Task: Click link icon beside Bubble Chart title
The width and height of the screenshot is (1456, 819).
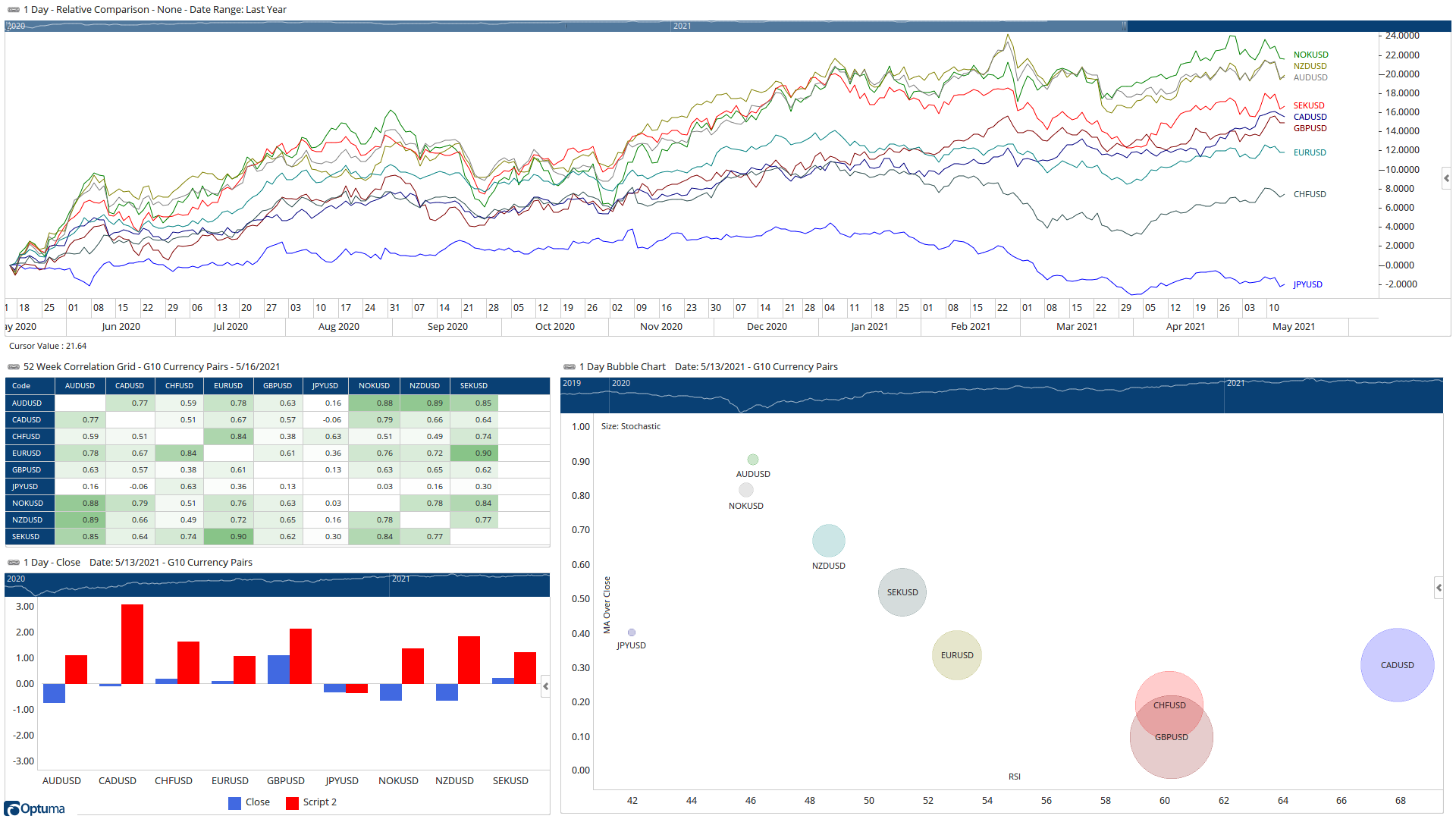Action: (x=570, y=367)
